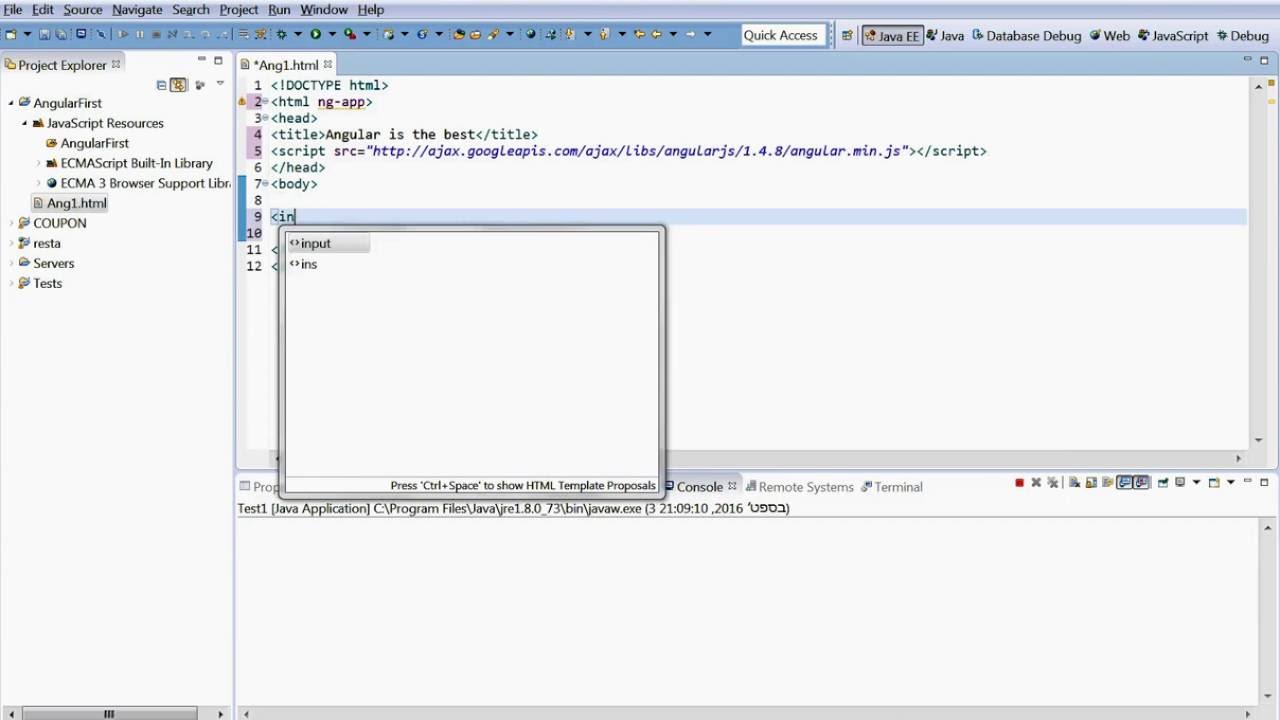Expand the Servers project
The image size is (1280, 720).
coord(12,263)
